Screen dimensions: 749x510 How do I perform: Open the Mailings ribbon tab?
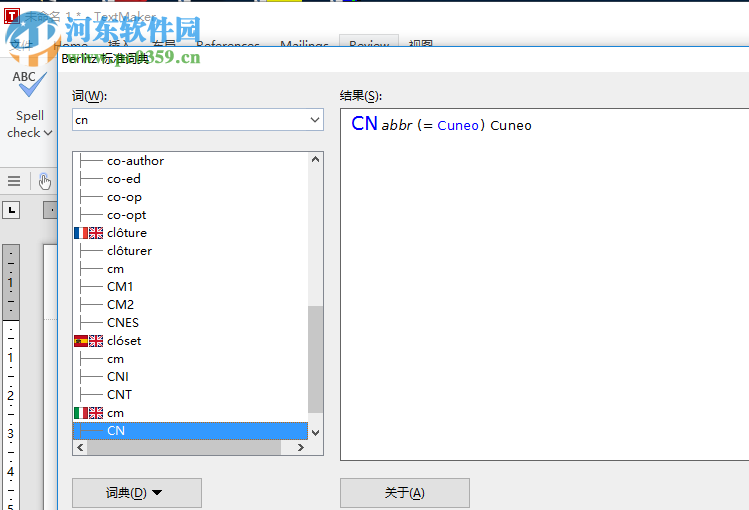304,44
